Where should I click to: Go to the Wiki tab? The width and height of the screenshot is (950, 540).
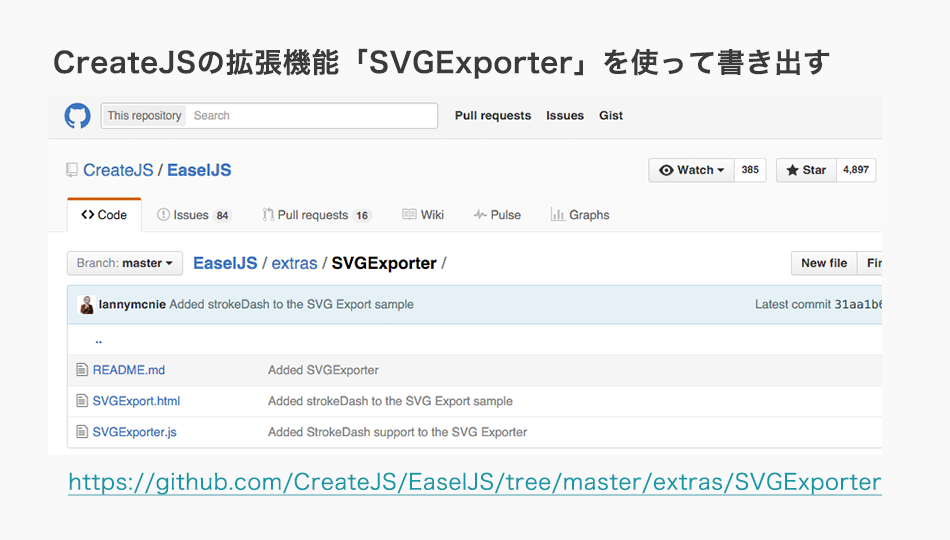423,215
